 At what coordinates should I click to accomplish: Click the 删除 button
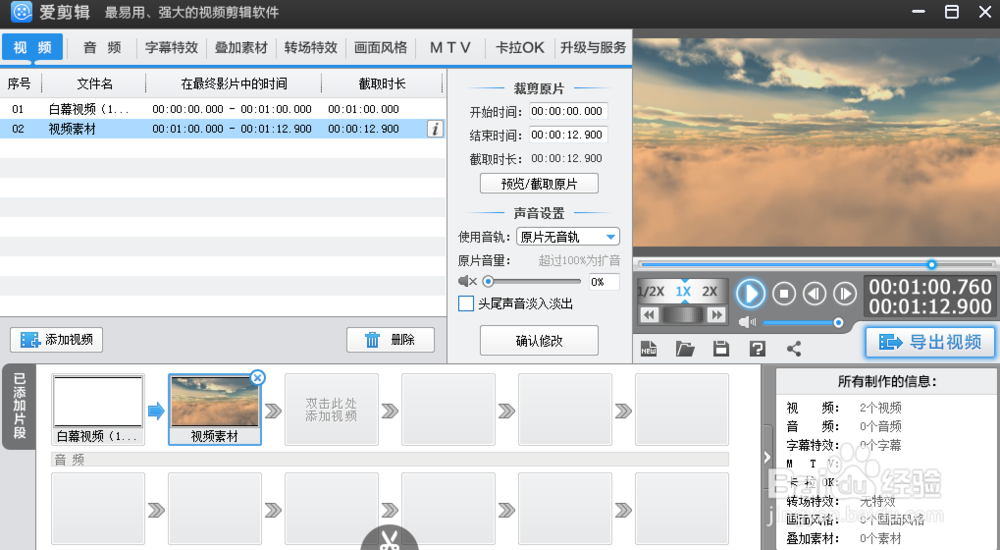(x=390, y=339)
